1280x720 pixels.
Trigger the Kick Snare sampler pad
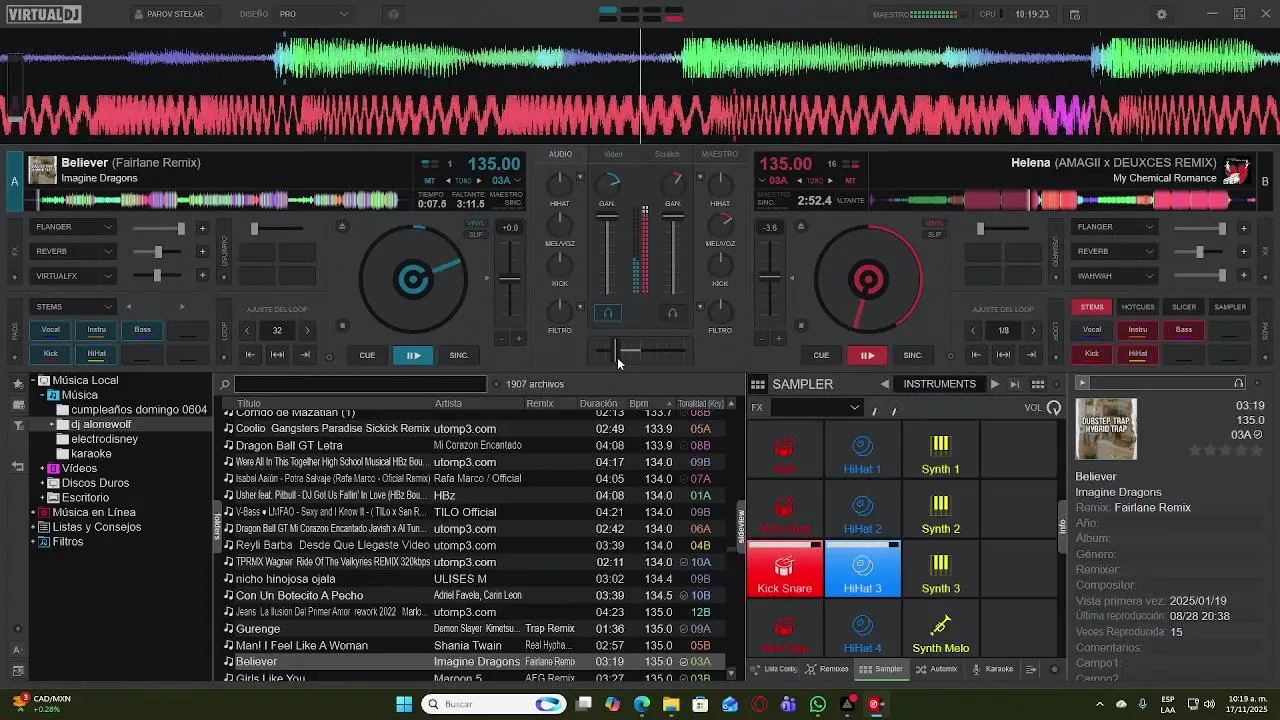click(785, 569)
